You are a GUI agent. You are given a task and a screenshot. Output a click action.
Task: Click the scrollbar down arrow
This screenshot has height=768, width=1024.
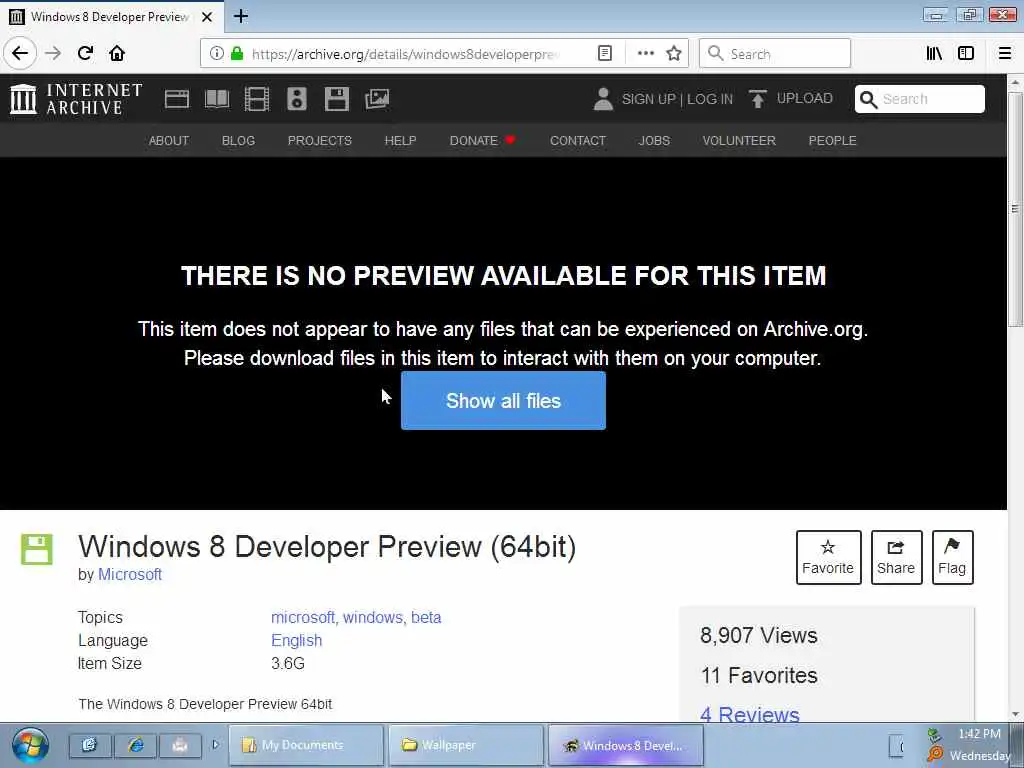click(1015, 714)
